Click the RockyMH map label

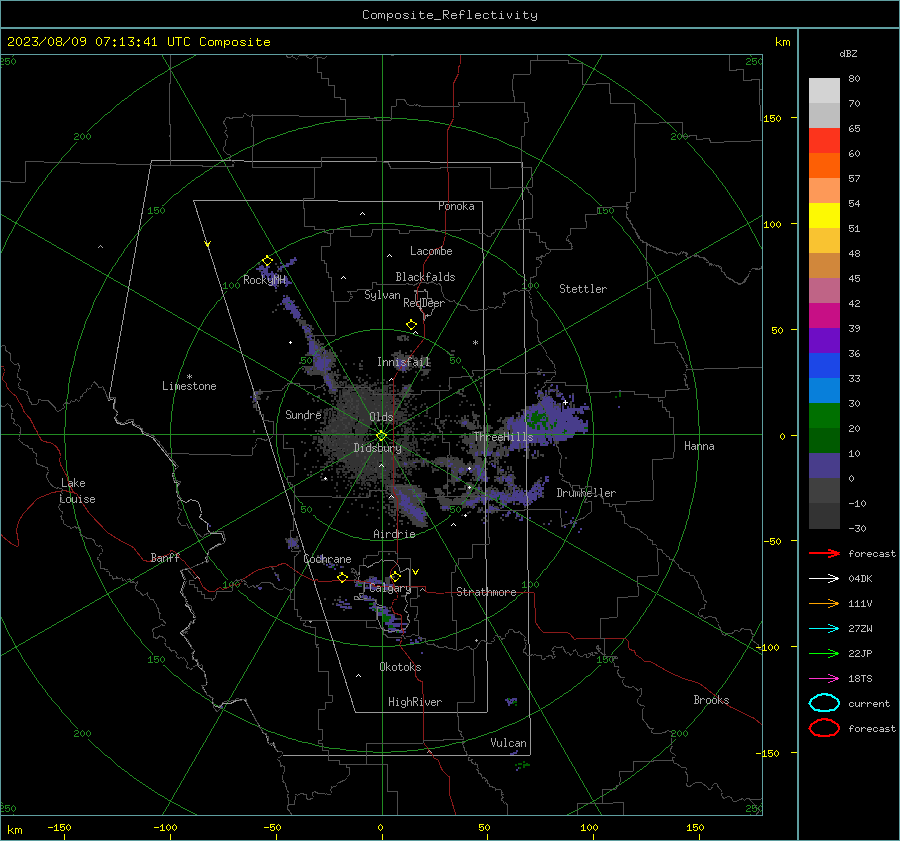[264, 280]
